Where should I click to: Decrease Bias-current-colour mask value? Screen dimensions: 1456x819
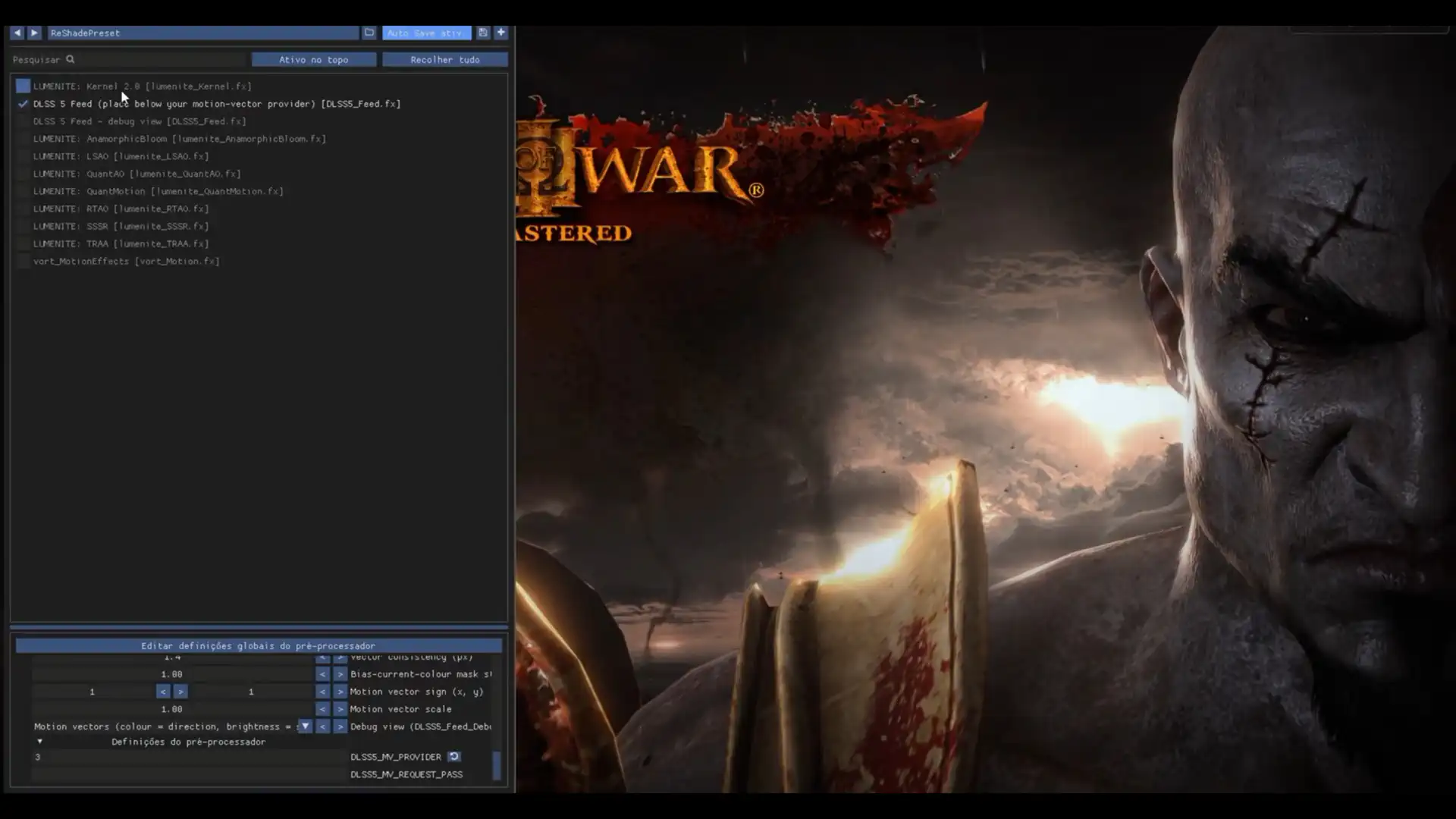click(322, 674)
